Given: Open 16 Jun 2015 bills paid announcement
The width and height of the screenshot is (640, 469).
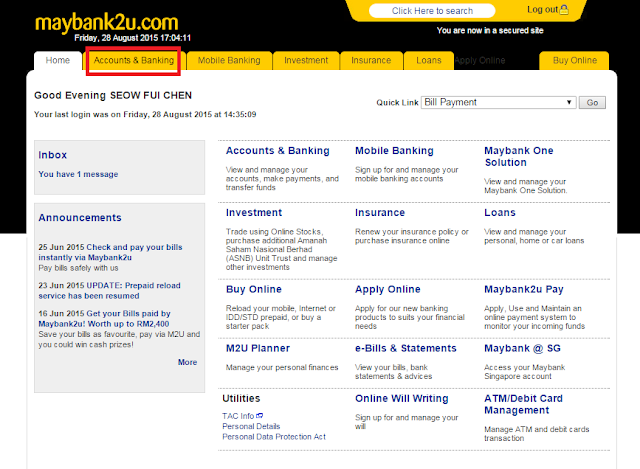Looking at the screenshot, I should point(104,319).
